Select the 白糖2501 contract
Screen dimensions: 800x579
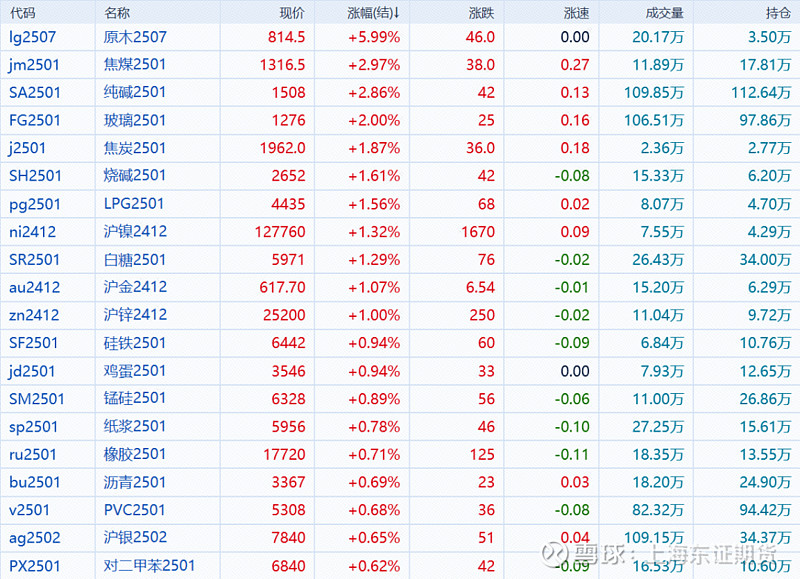pyautogui.click(x=135, y=260)
